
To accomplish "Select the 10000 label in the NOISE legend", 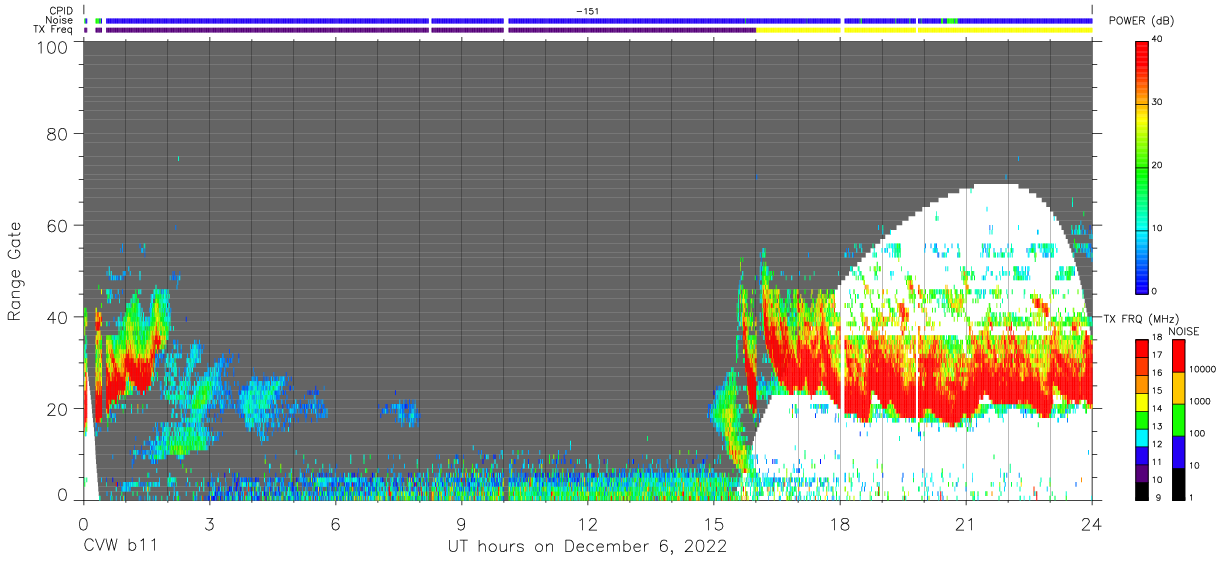I will [1202, 370].
